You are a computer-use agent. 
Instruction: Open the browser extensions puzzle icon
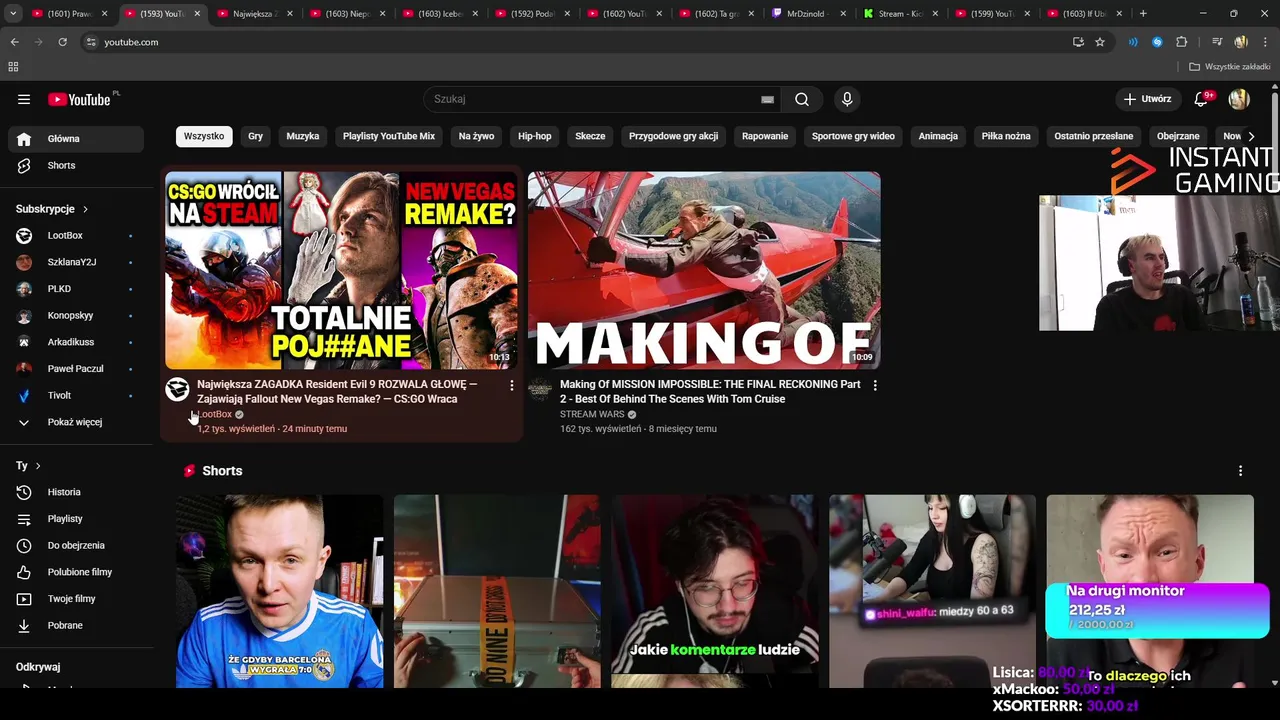(x=1182, y=42)
